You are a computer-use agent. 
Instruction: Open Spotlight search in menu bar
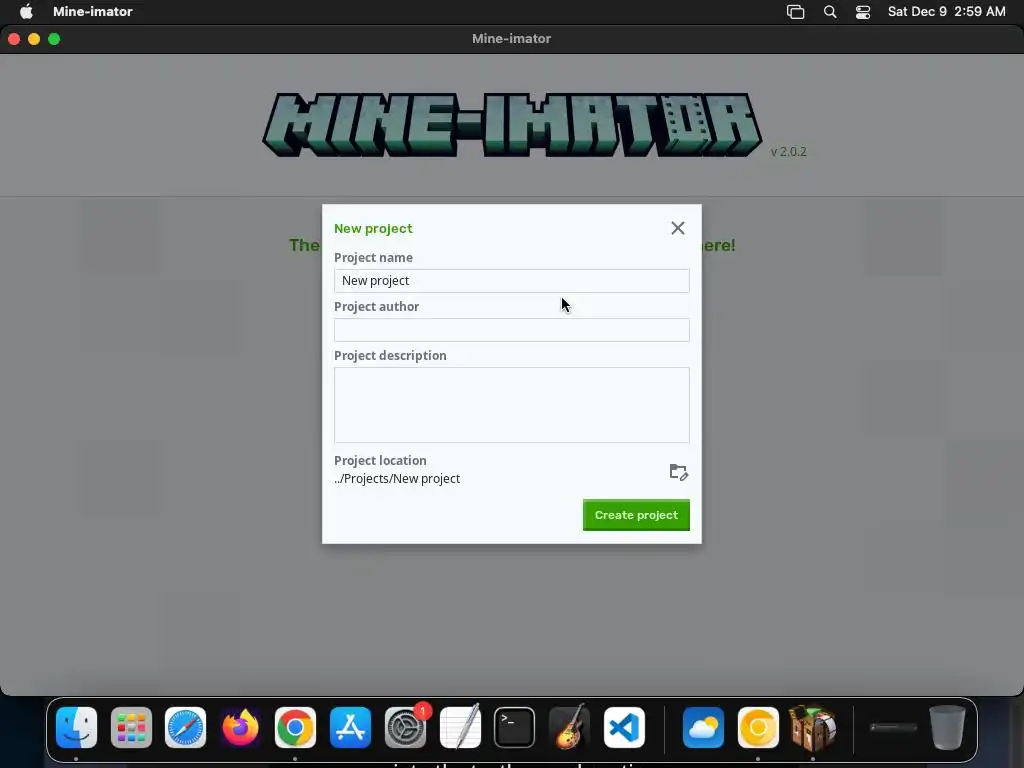click(x=830, y=12)
